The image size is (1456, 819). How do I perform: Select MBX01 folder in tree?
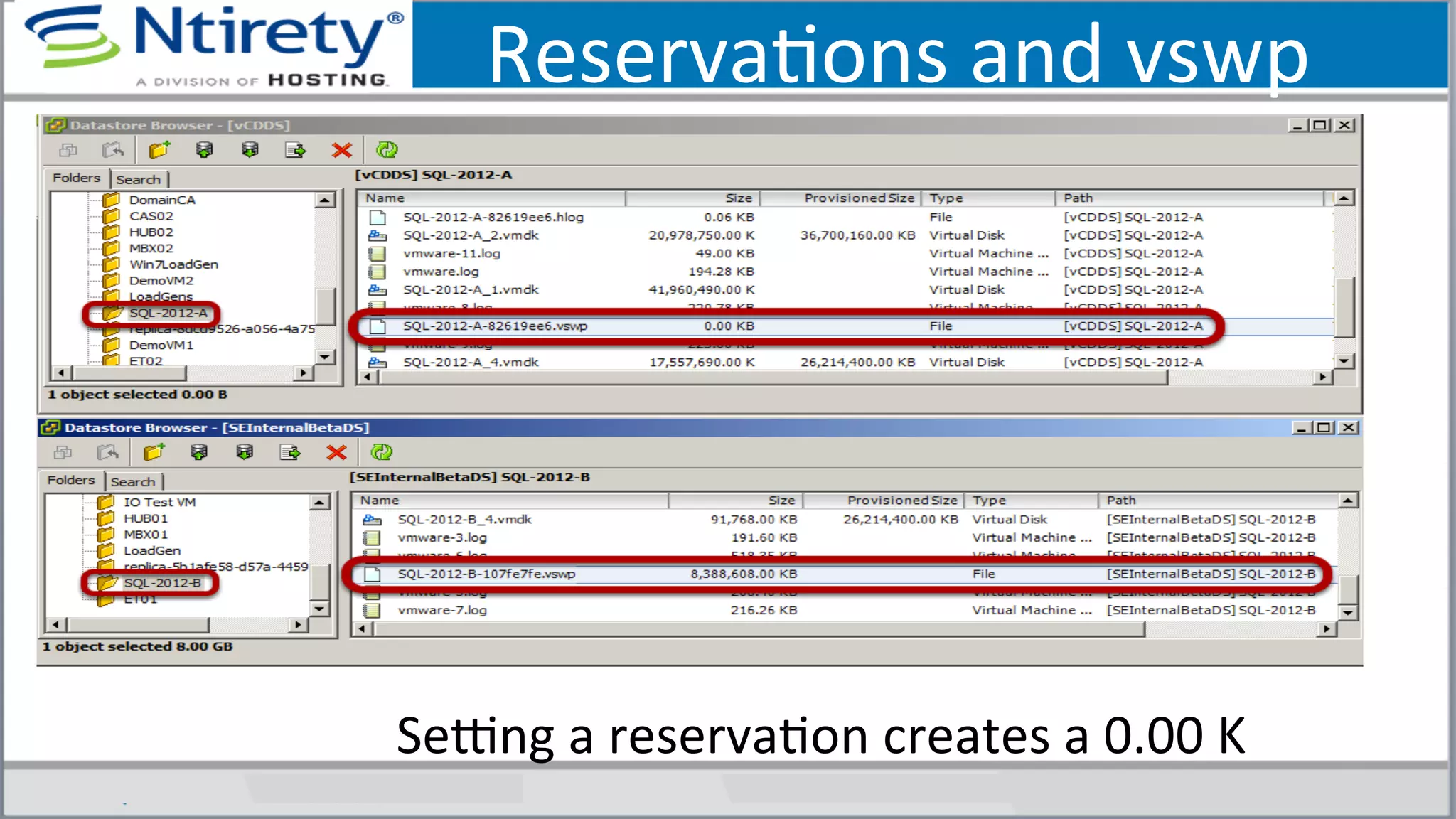[146, 535]
